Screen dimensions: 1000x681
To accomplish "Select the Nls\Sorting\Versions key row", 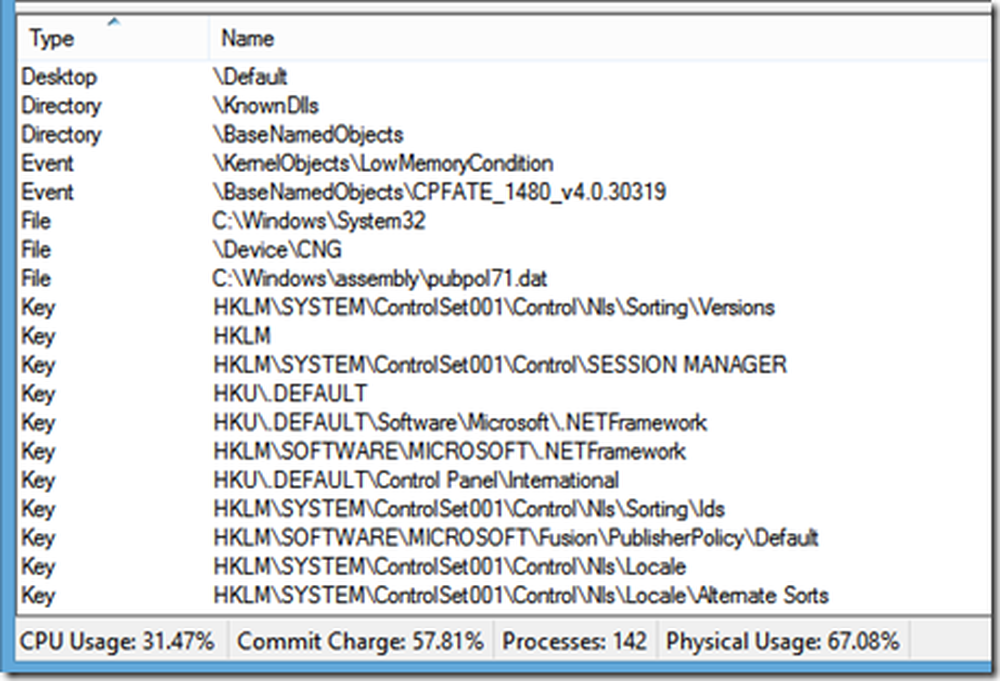I will pos(493,307).
